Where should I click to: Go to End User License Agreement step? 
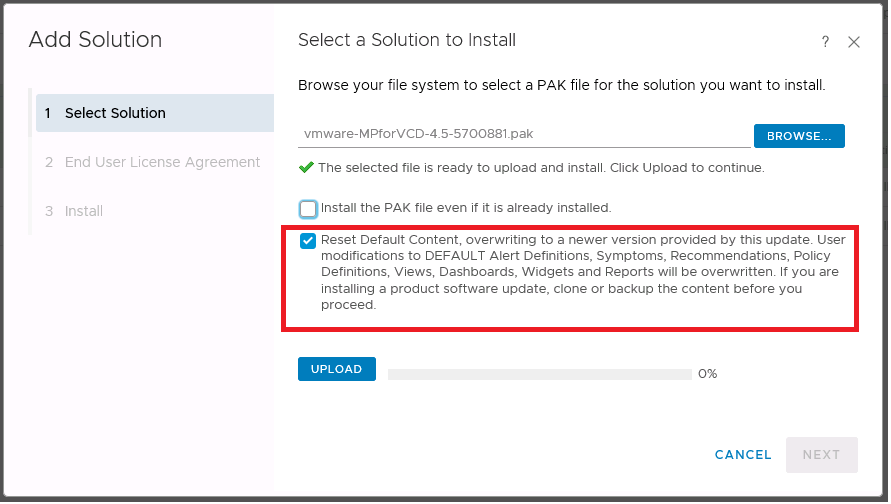tap(162, 162)
